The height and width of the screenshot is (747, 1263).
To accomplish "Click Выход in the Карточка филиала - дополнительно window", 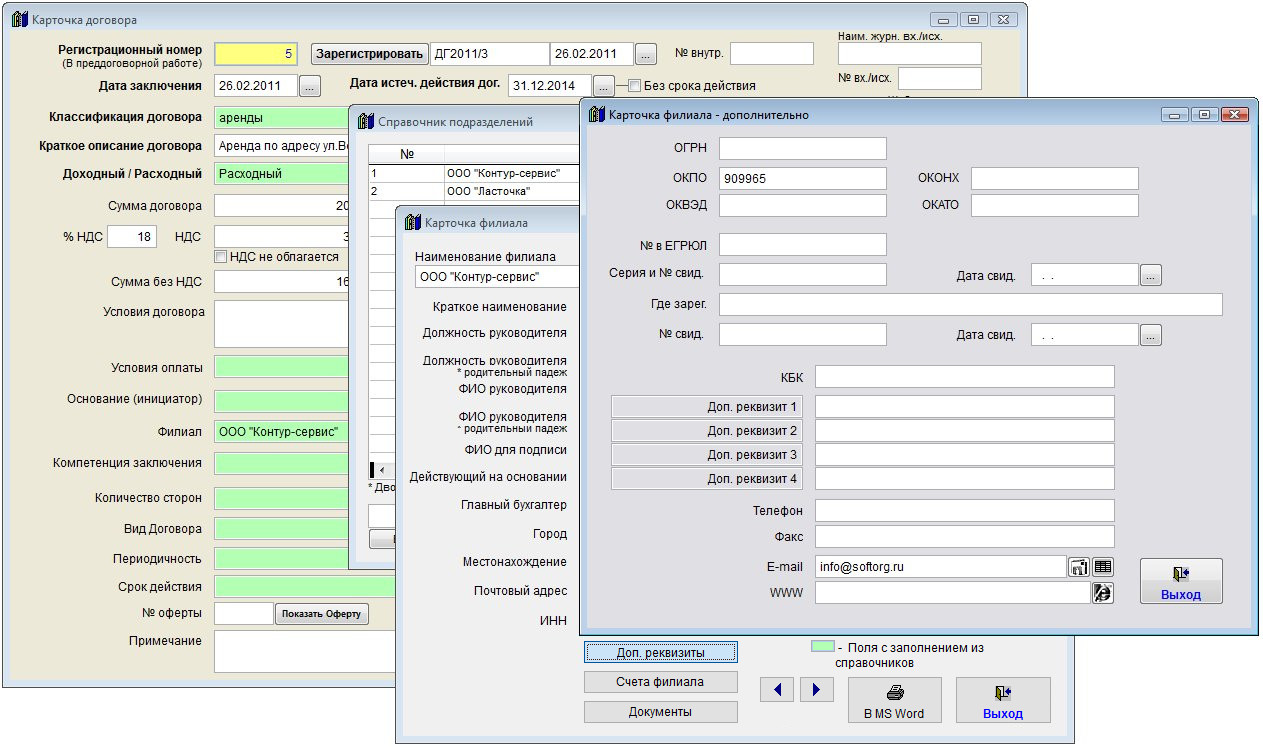I will [1180, 581].
